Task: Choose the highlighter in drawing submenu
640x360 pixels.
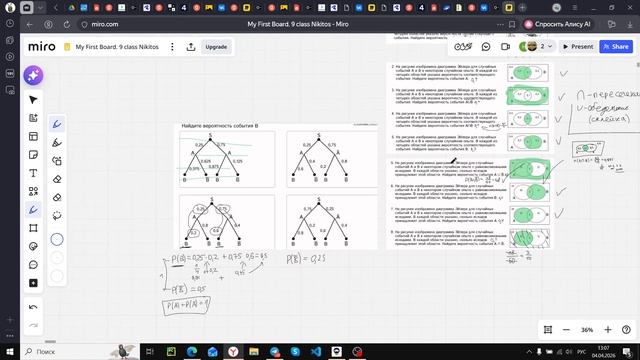Action: click(x=57, y=142)
